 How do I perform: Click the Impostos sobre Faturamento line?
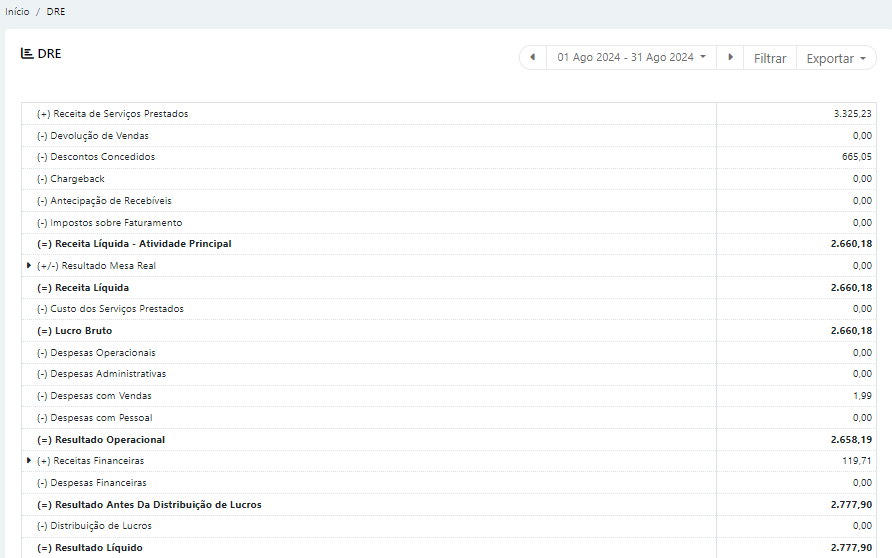(110, 223)
